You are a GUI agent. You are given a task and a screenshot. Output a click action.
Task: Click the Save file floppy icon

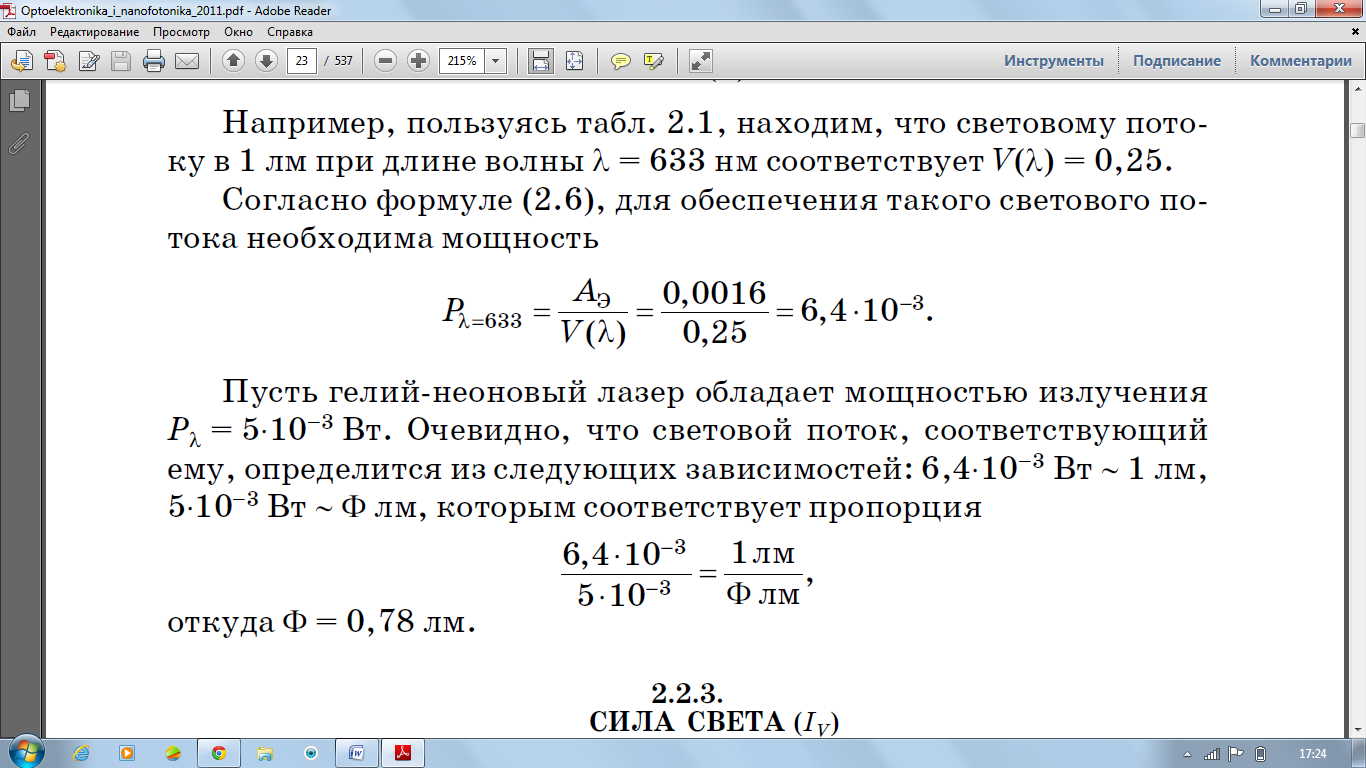pos(121,61)
